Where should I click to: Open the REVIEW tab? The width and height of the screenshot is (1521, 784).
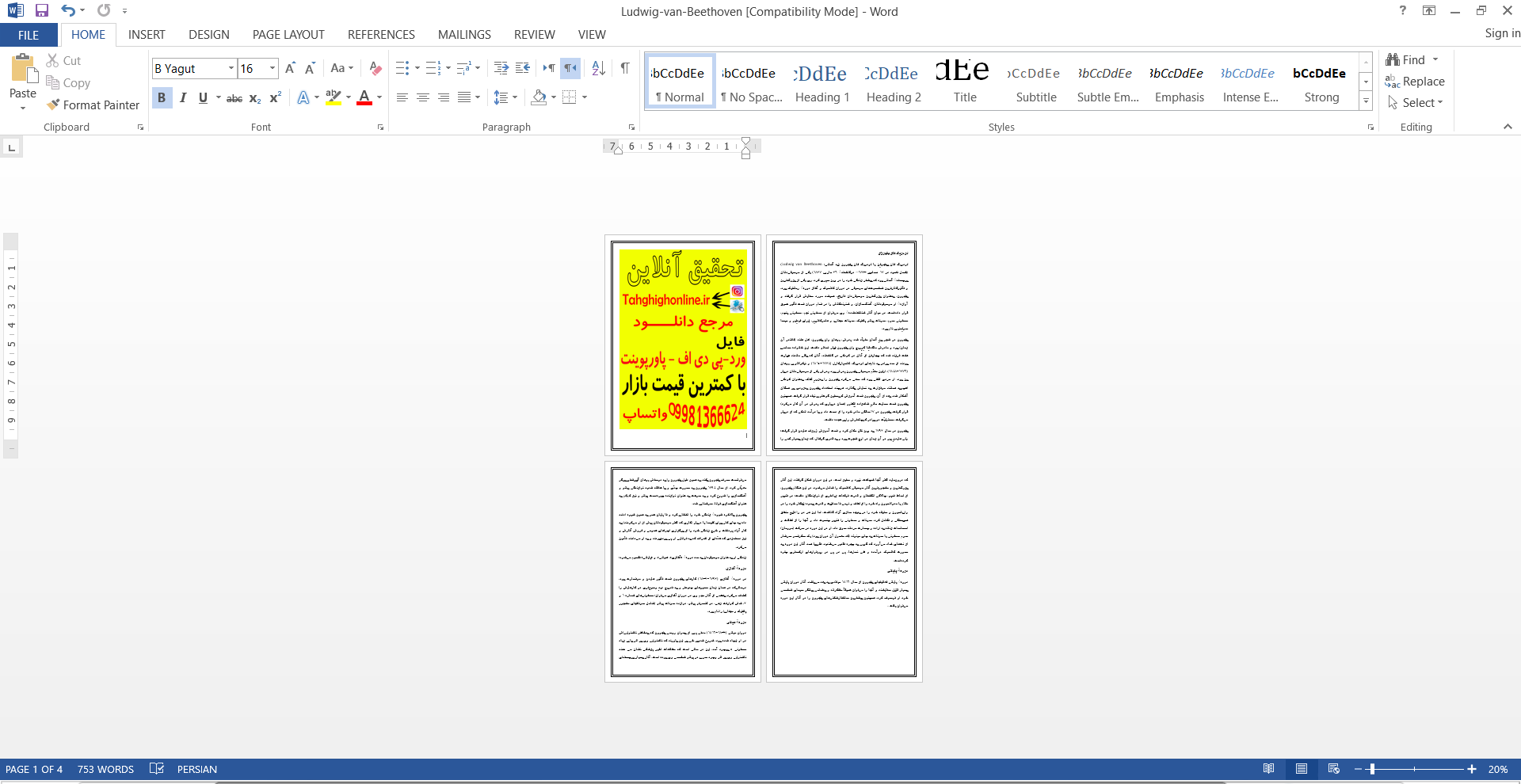pyautogui.click(x=535, y=35)
